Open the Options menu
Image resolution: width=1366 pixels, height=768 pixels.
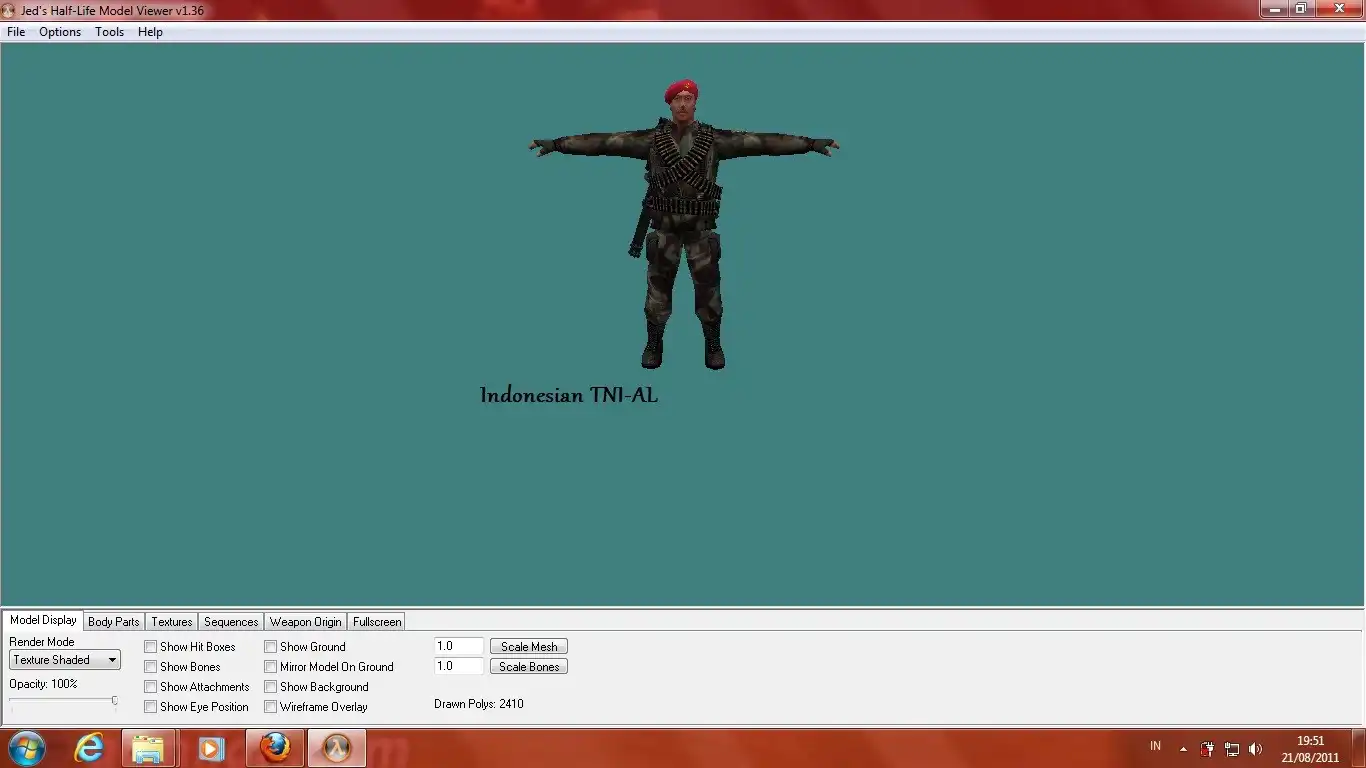[60, 32]
